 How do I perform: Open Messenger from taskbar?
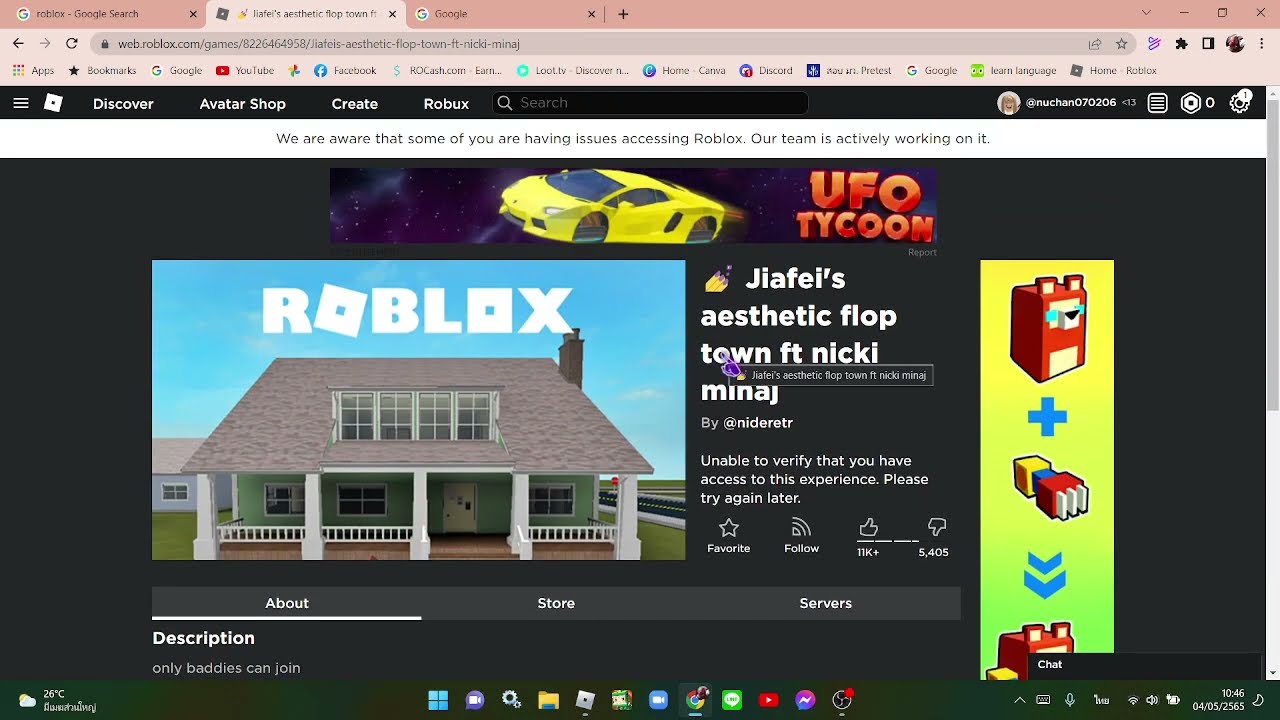click(x=805, y=700)
